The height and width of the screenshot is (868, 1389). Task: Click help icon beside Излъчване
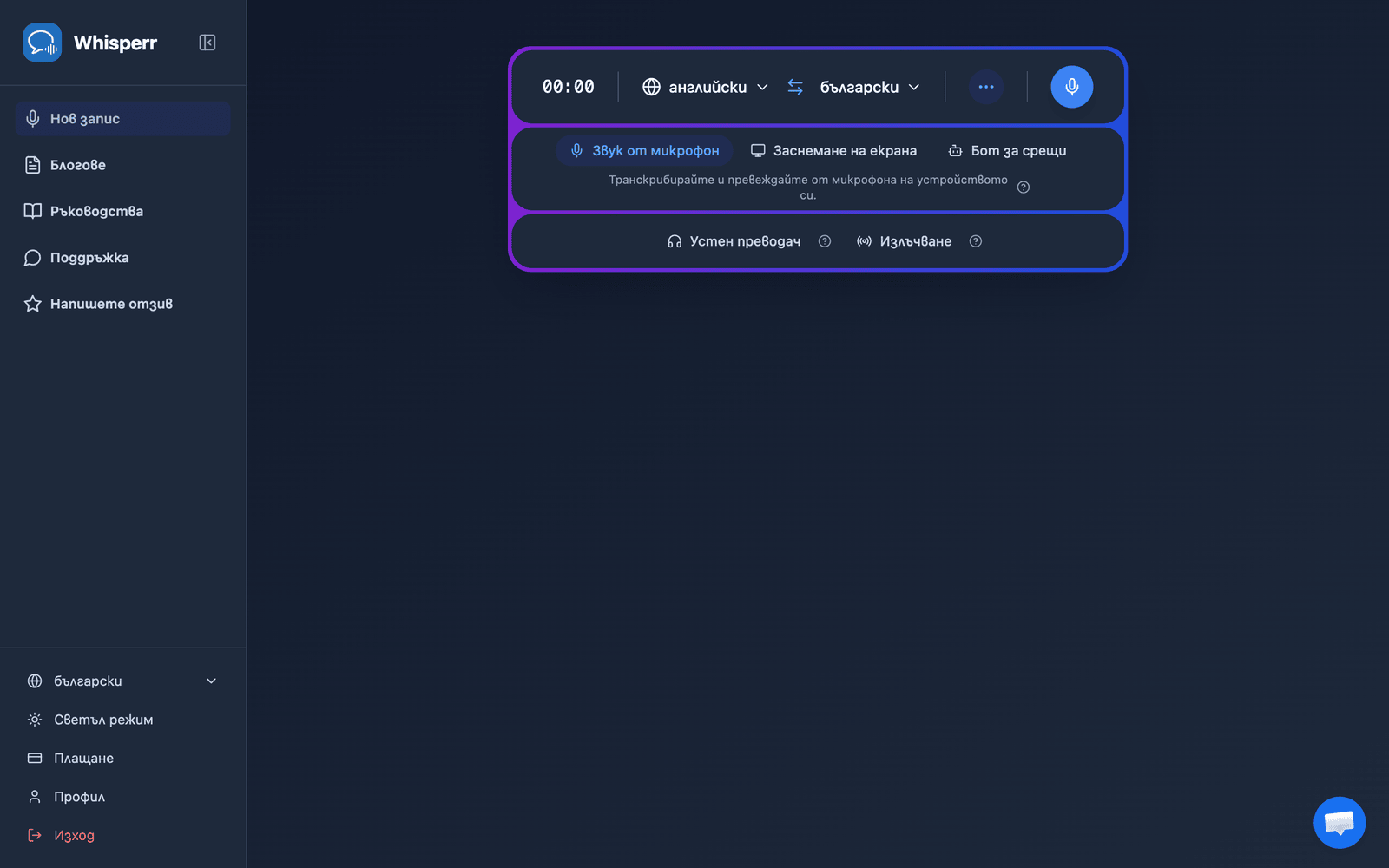[x=976, y=241]
